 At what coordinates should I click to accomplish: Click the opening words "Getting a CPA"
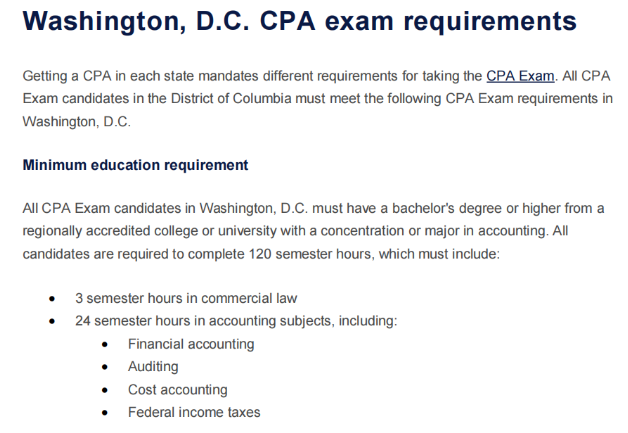pyautogui.click(x=66, y=76)
